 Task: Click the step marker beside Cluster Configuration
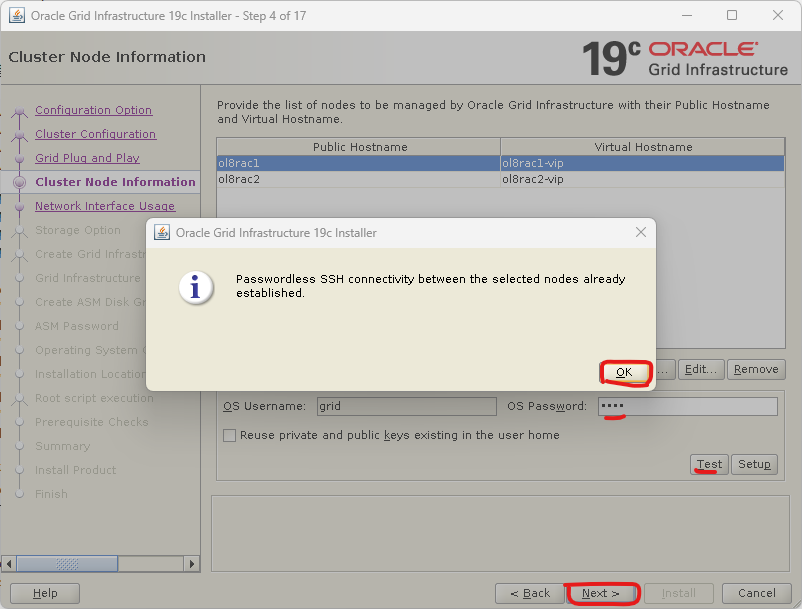pos(19,134)
